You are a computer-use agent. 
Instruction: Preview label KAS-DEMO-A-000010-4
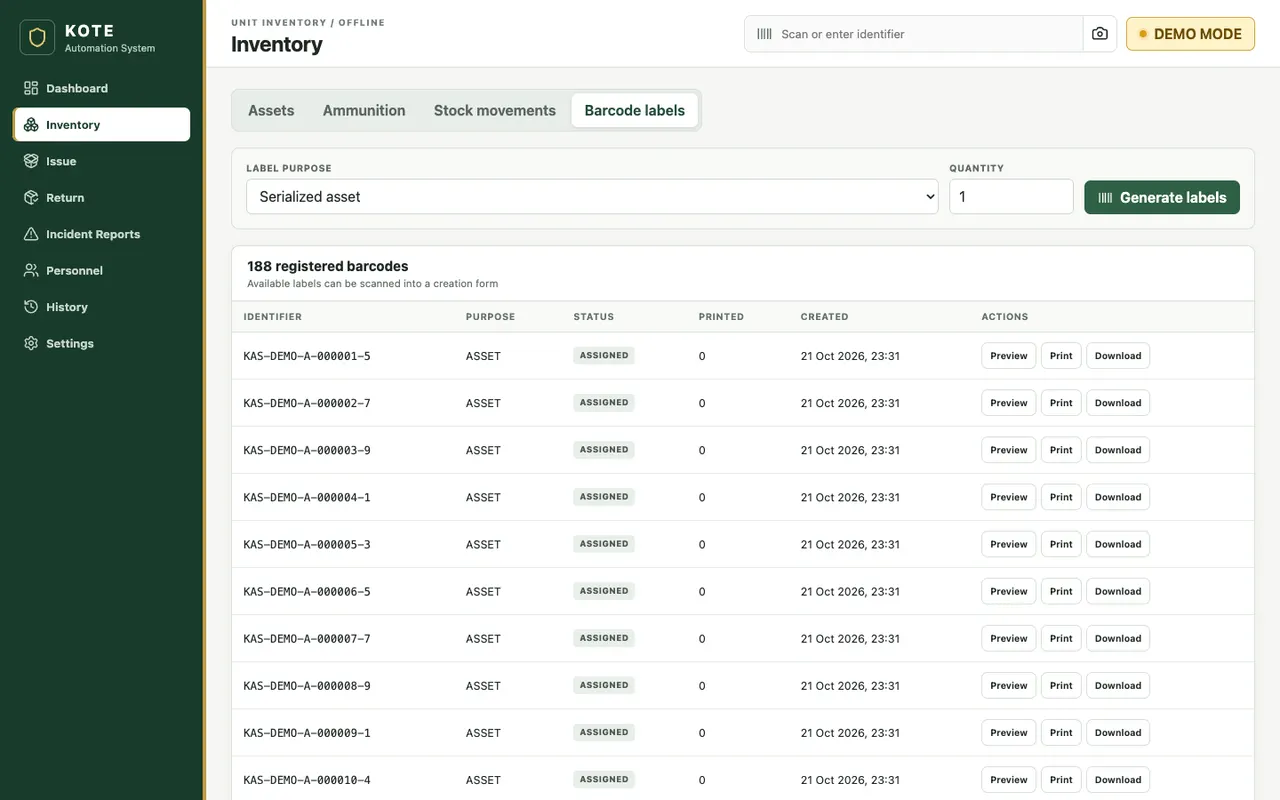coord(1008,780)
